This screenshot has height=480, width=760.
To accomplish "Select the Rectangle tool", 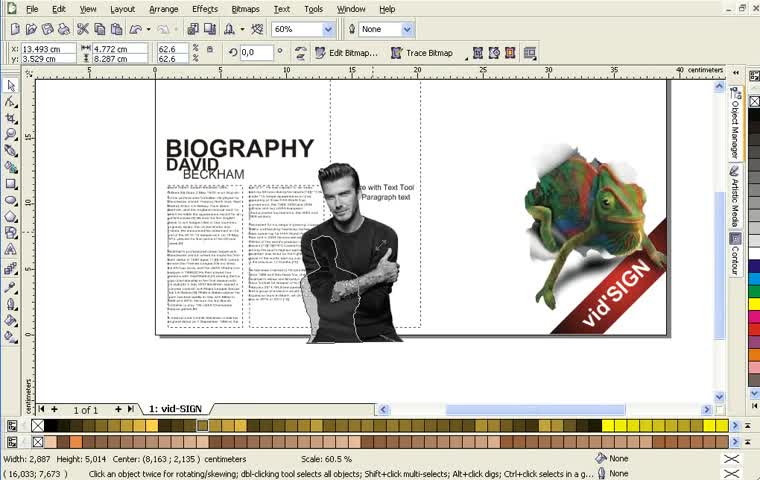I will [x=11, y=184].
